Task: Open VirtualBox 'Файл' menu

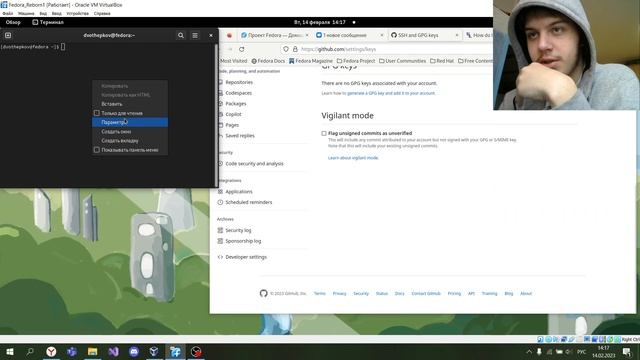Action: [x=7, y=13]
